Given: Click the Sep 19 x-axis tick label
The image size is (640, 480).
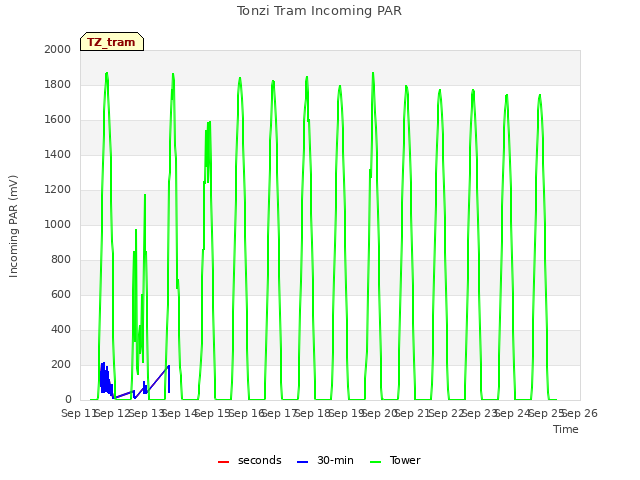Looking at the screenshot, I should point(347,413).
